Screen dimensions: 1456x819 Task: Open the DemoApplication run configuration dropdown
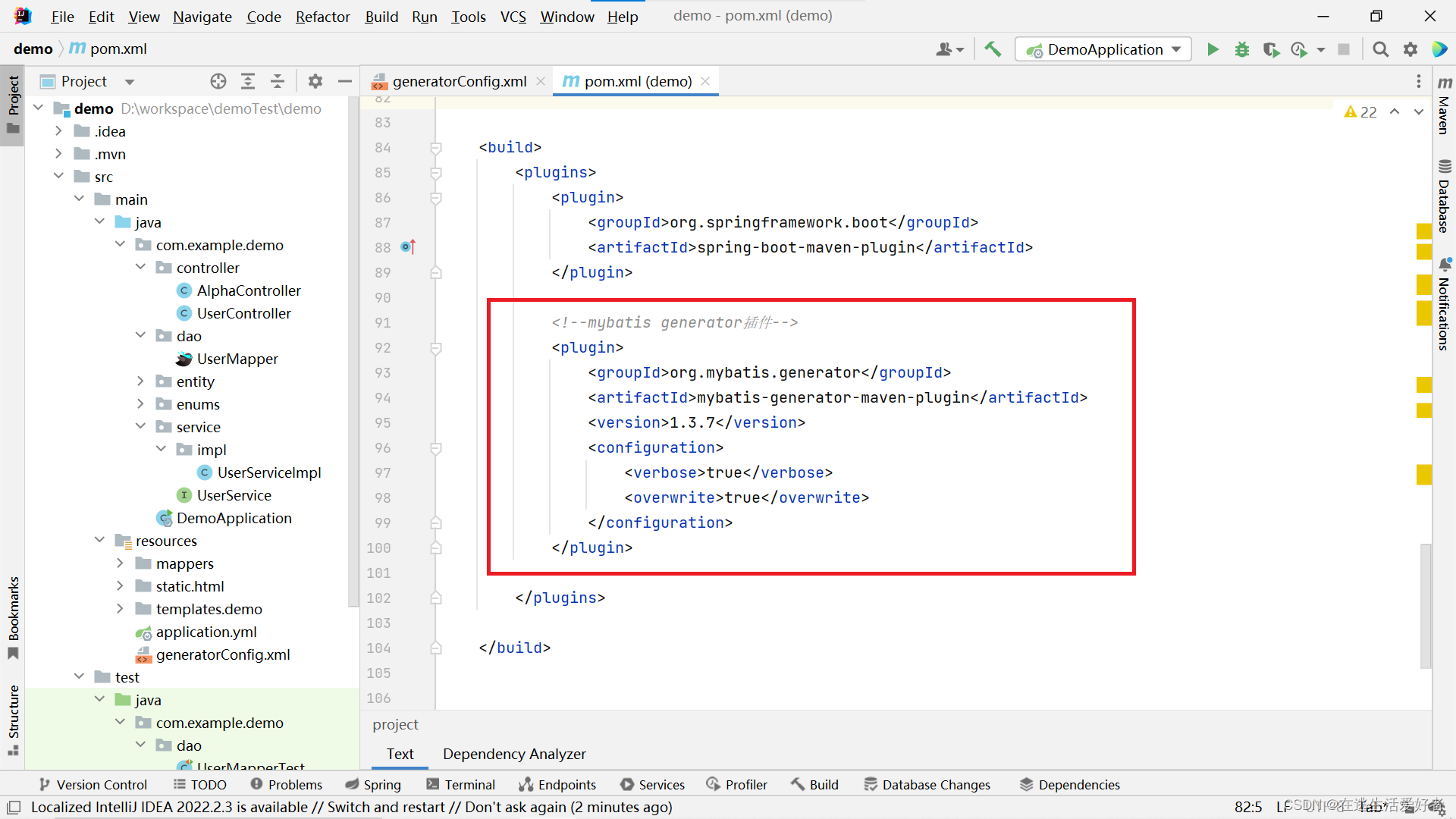(x=1103, y=50)
